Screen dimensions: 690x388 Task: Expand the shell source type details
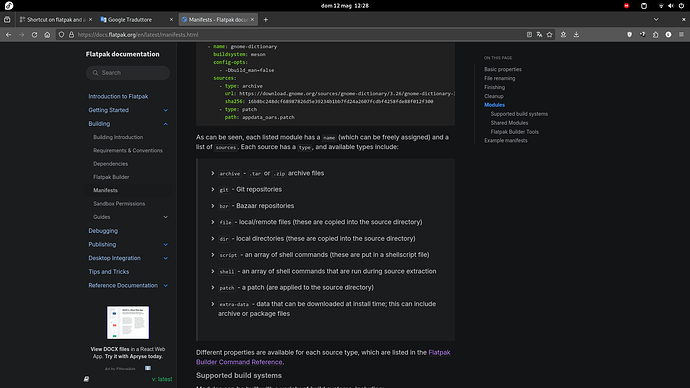tap(213, 271)
